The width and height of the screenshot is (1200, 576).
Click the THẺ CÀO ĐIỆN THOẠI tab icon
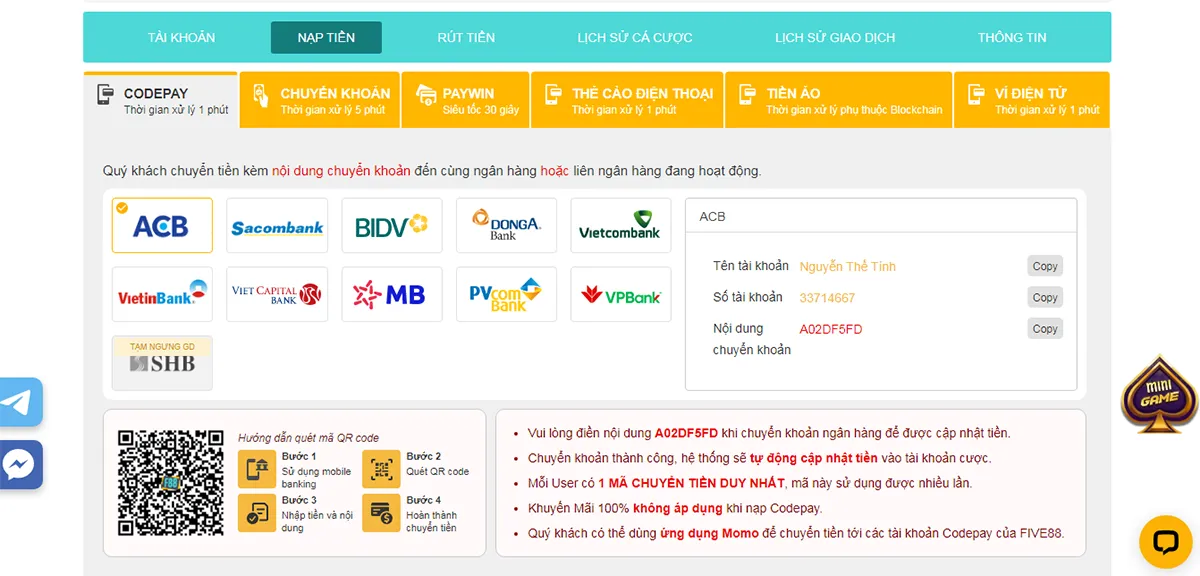click(x=553, y=95)
